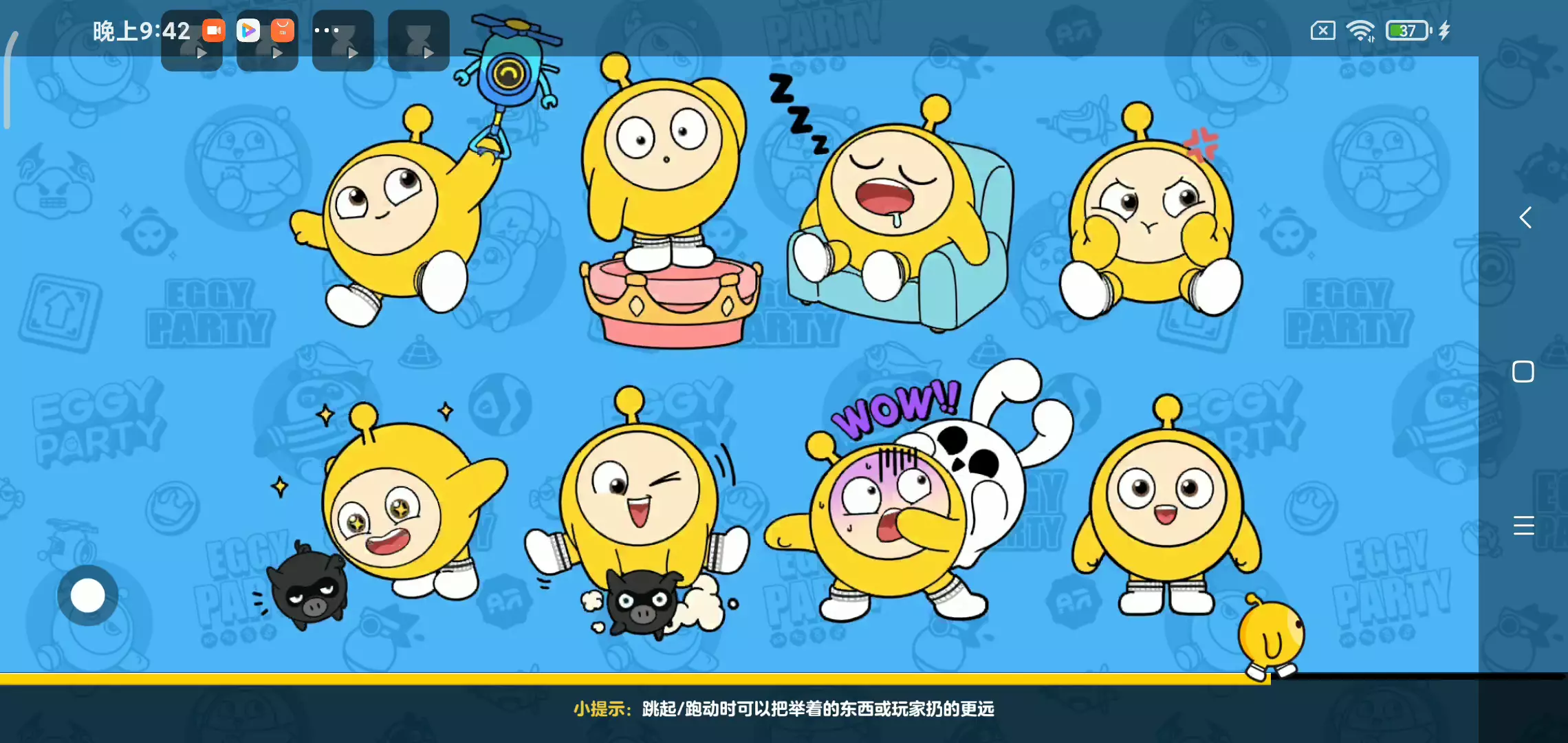Tap the crossed-out box status icon
1568x743 pixels.
1322,30
